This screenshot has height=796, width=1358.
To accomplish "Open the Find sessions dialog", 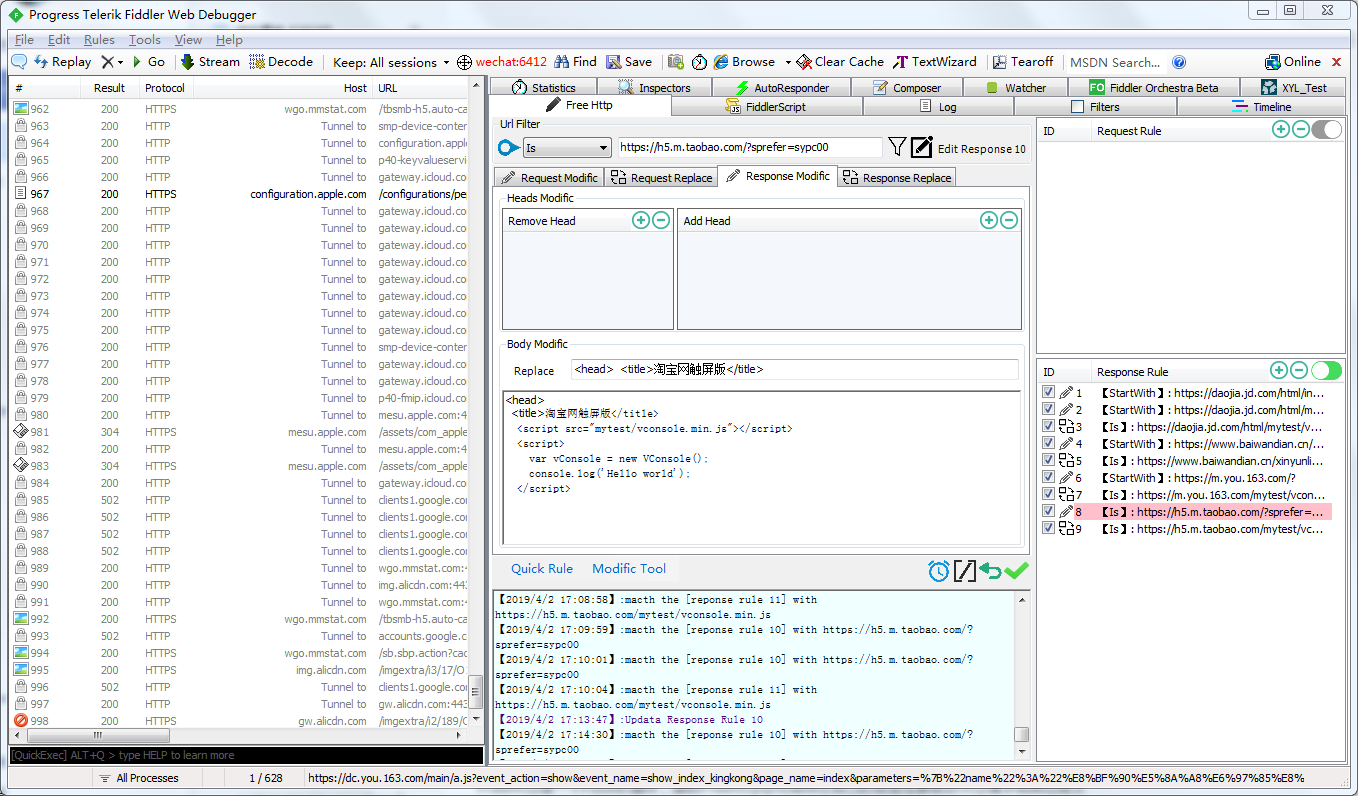I will click(x=576, y=62).
